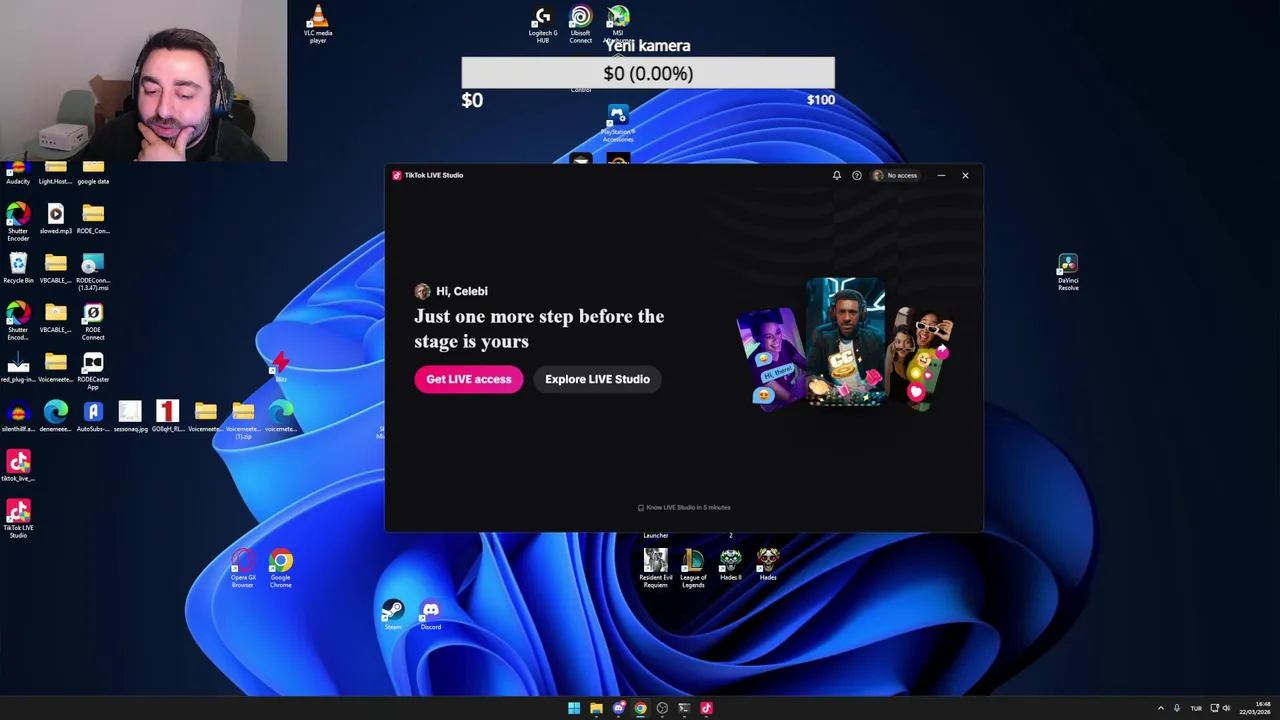This screenshot has width=1280, height=720.
Task: Select Recycle Bin on desktop
Action: [18, 268]
